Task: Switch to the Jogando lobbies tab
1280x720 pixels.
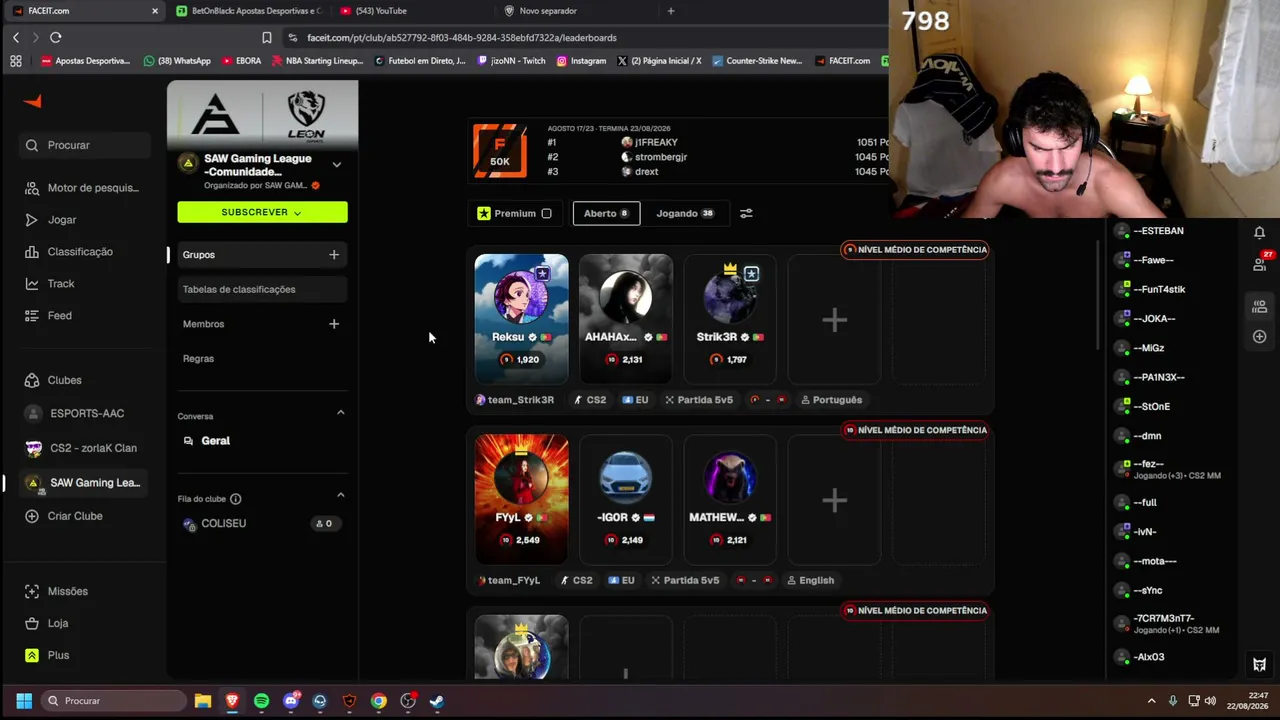Action: click(685, 213)
